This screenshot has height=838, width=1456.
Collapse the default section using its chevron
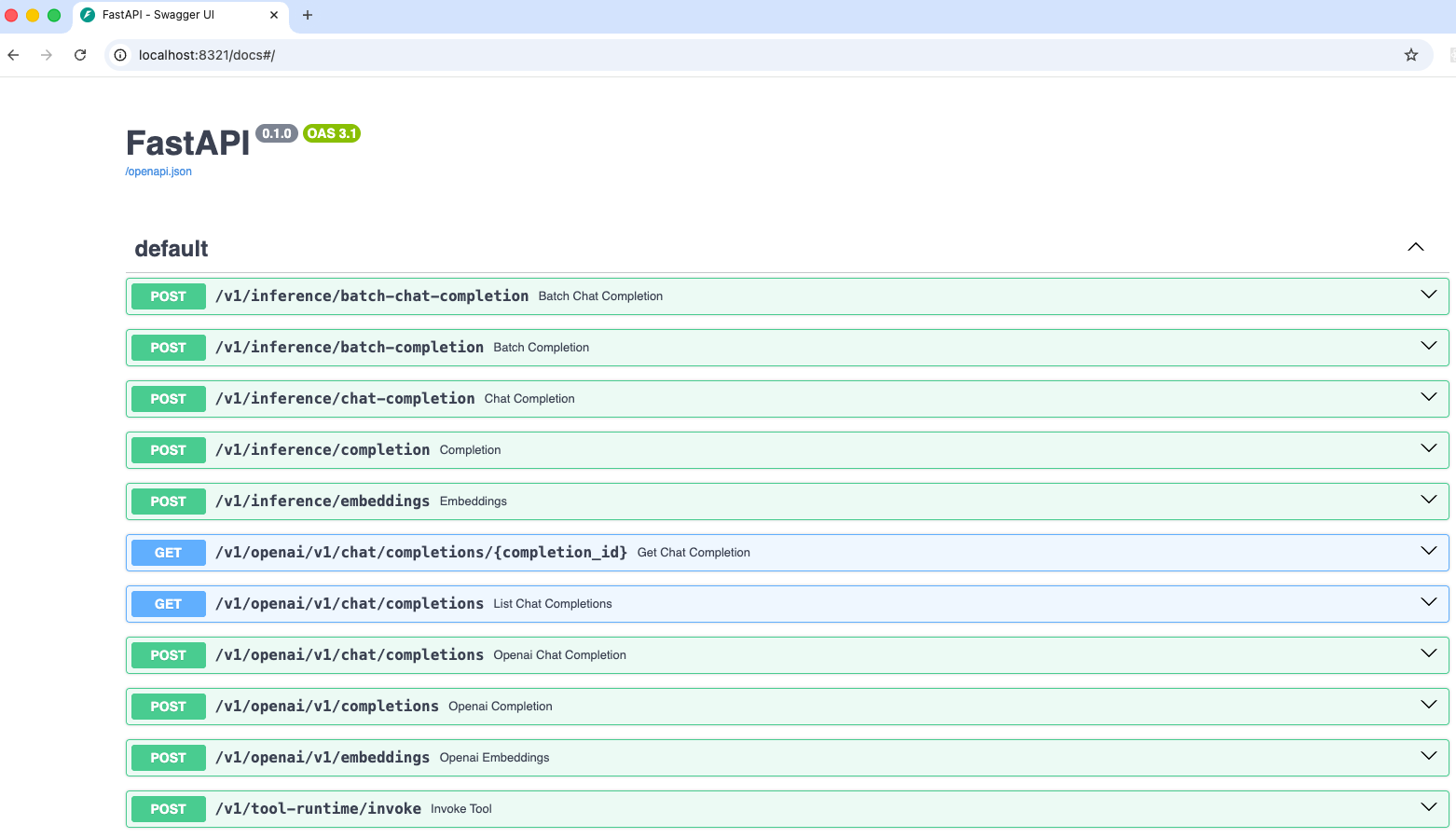1415,247
